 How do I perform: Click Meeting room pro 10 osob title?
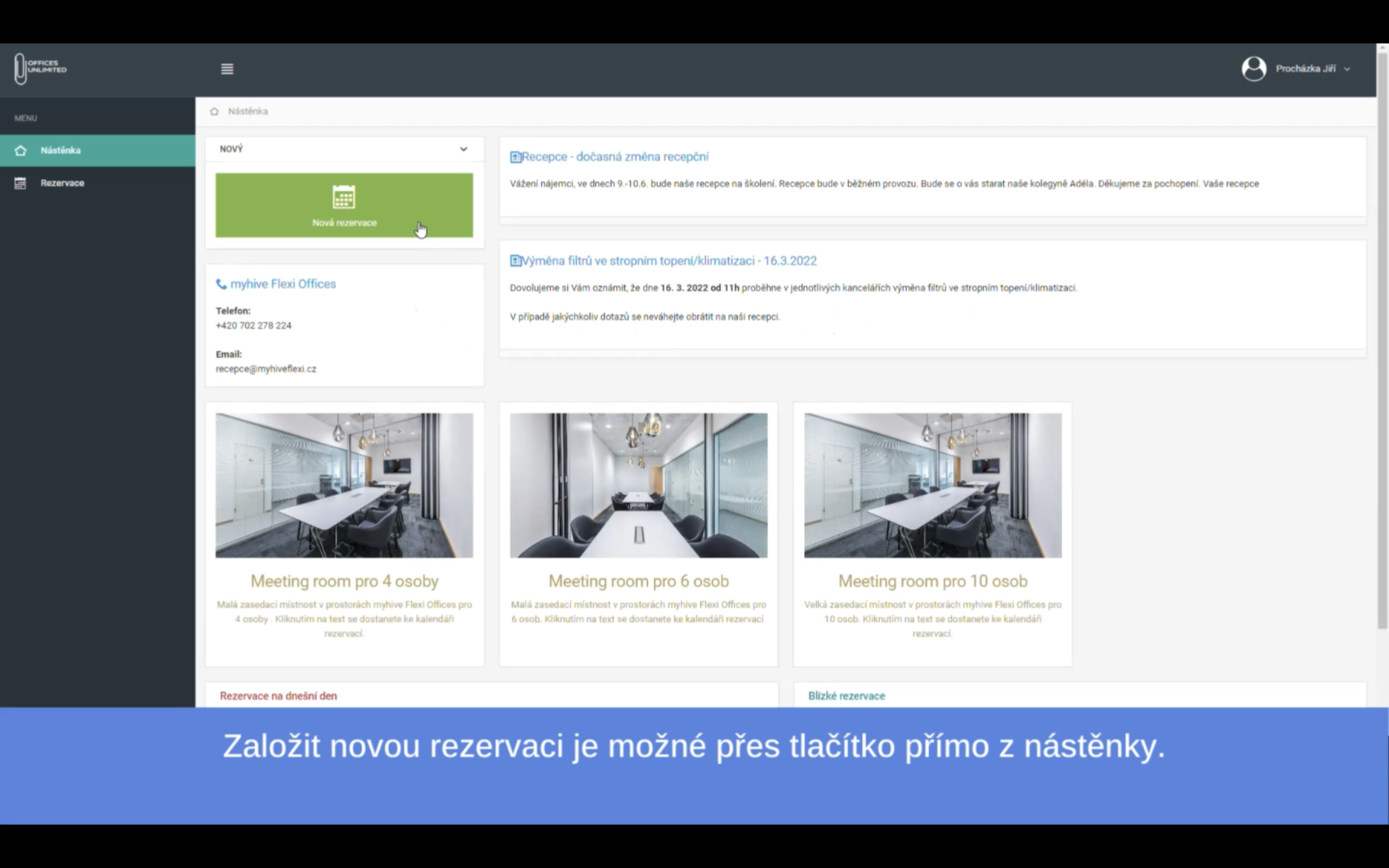[x=933, y=581]
